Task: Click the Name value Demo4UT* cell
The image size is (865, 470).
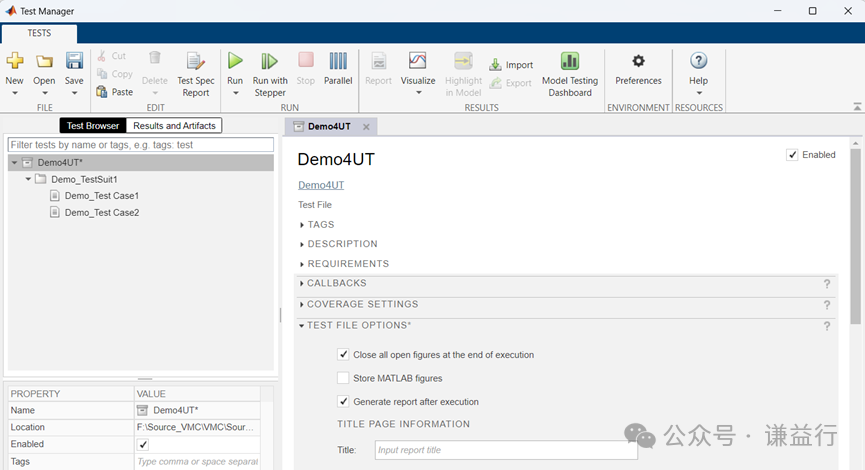Action: coord(197,410)
